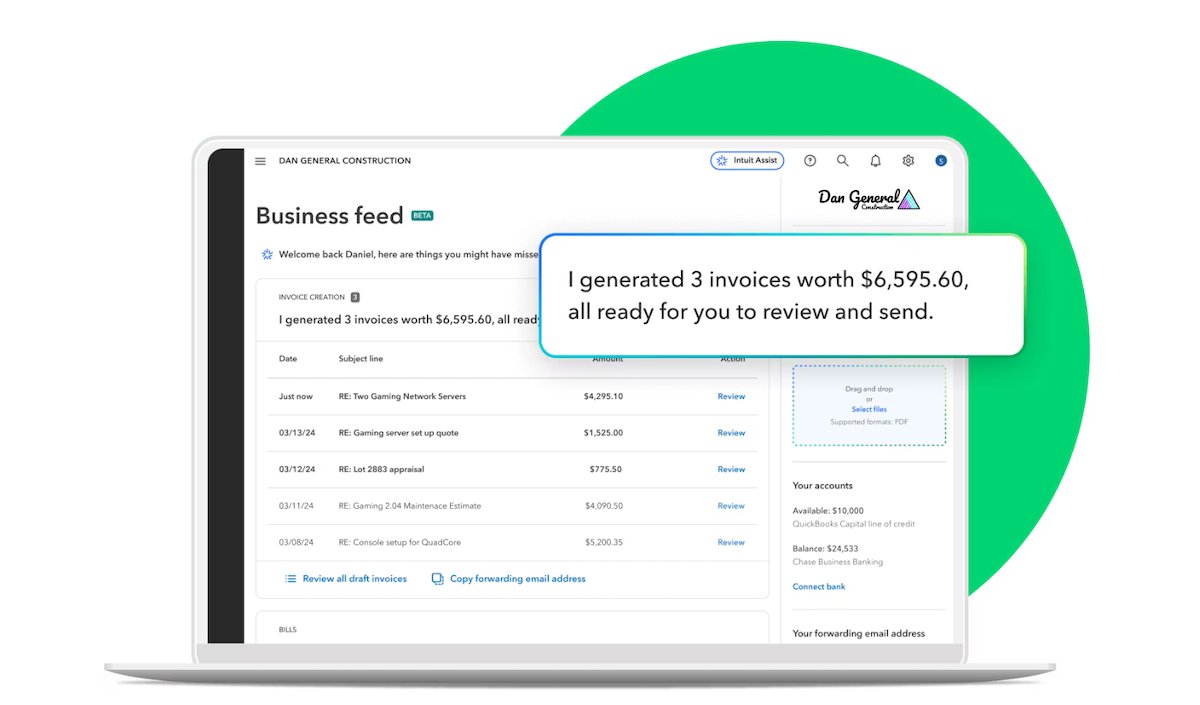Screen dimensions: 1200x705
Task: Click the Business feed heading
Action: coord(330,216)
